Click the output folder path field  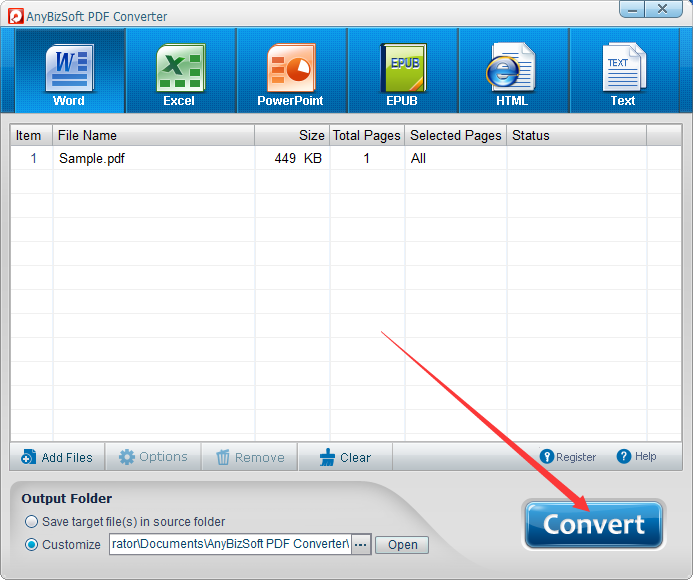pos(230,544)
